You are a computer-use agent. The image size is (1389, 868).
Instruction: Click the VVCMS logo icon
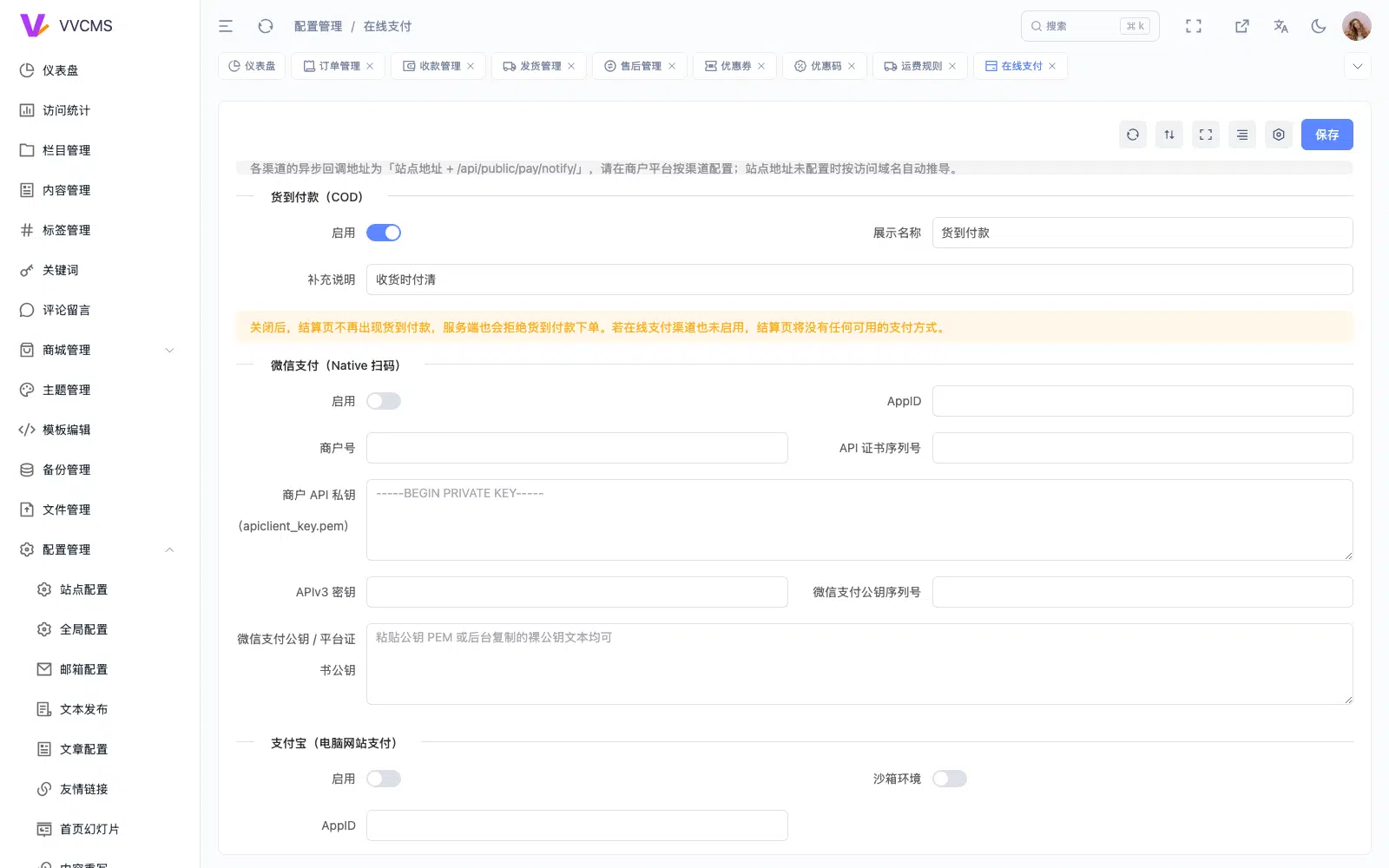tap(34, 25)
